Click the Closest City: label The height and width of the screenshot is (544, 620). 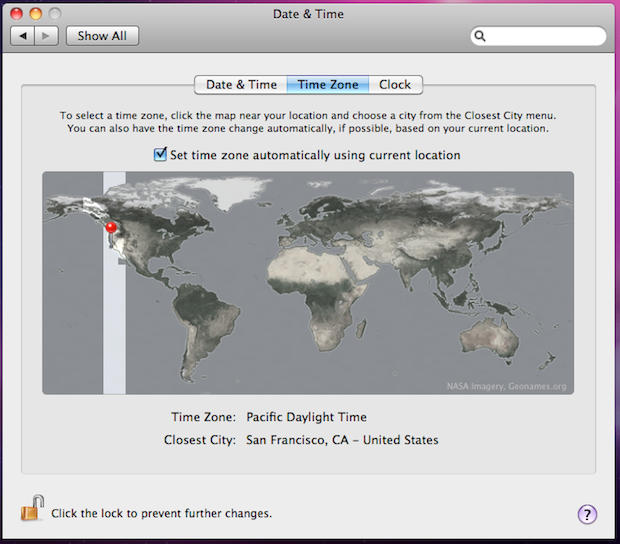pyautogui.click(x=200, y=440)
